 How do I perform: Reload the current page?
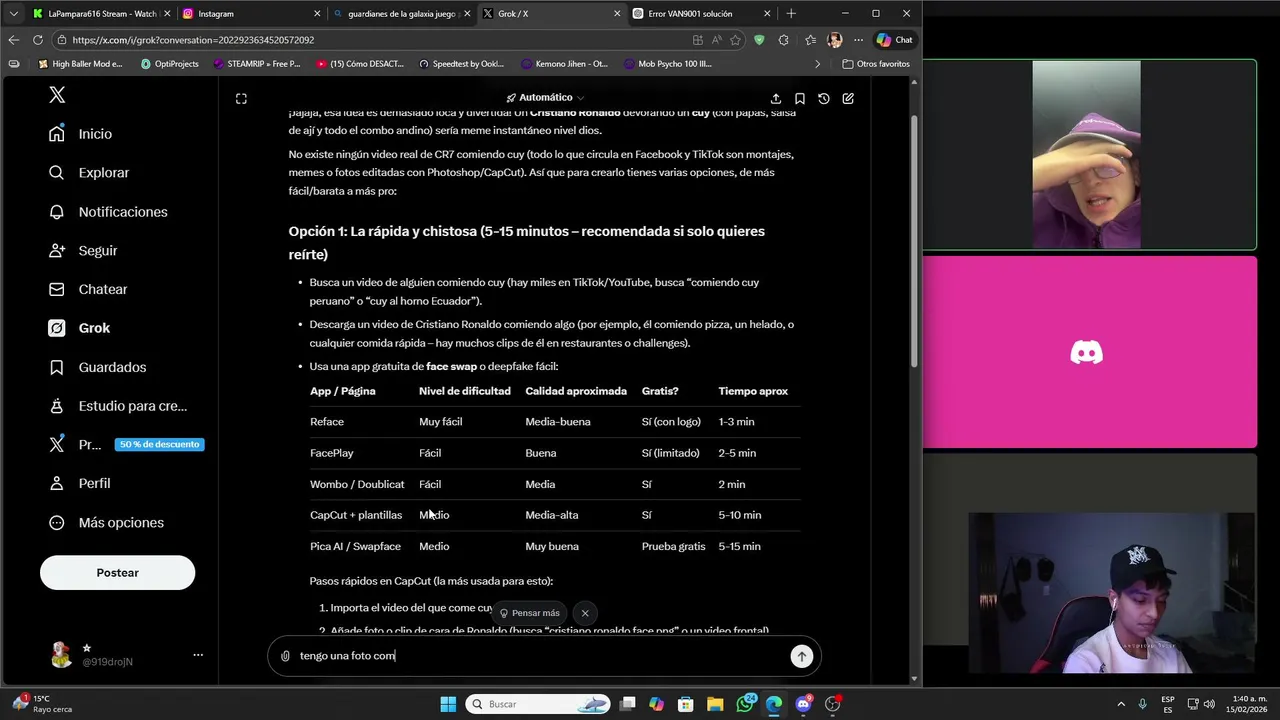(x=38, y=40)
